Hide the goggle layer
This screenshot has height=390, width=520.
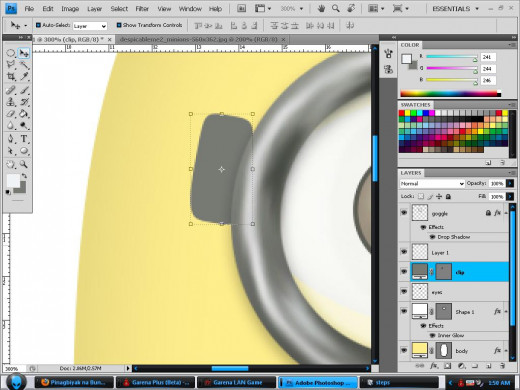click(404, 213)
